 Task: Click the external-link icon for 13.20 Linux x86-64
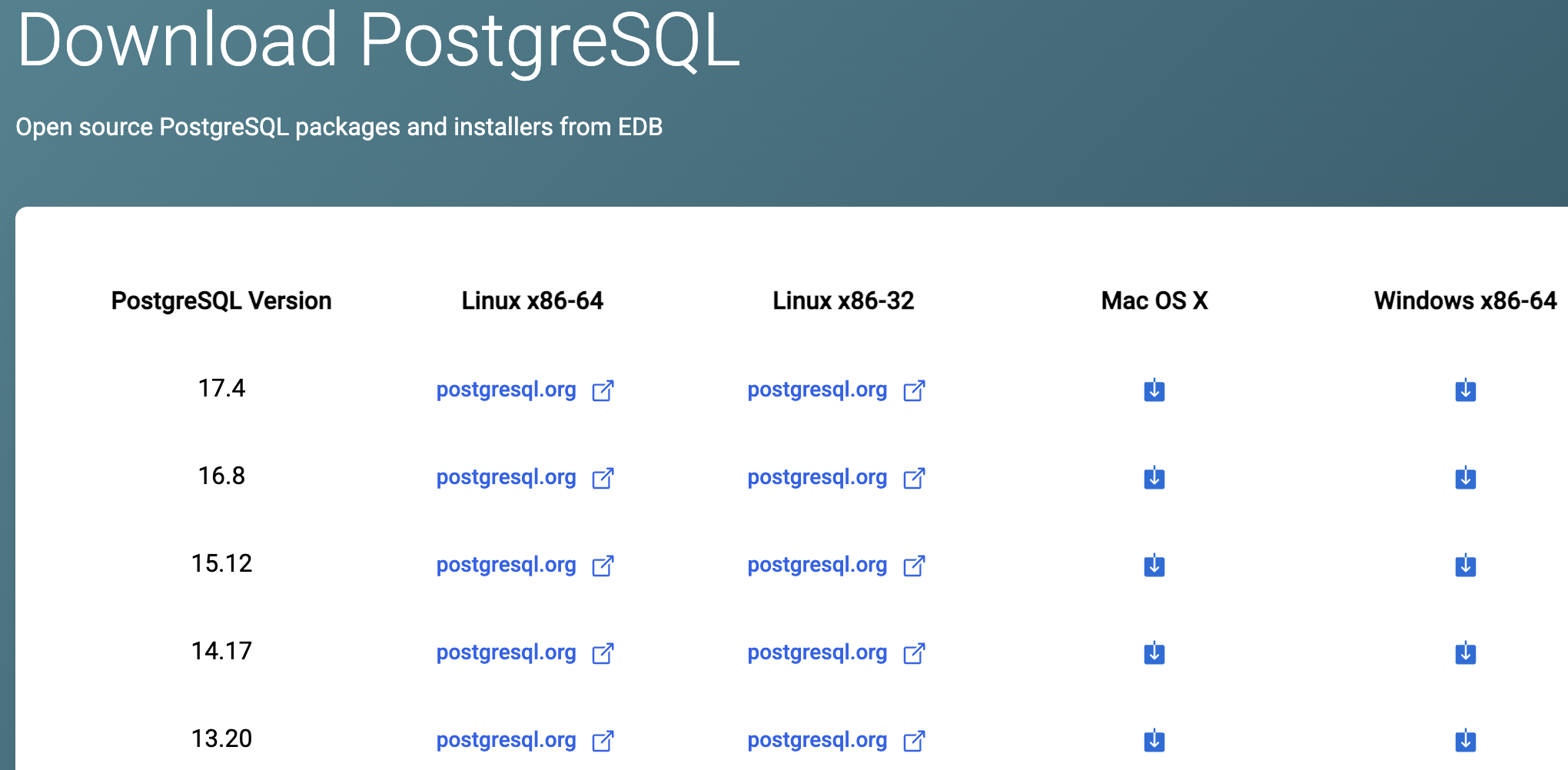[x=603, y=741]
